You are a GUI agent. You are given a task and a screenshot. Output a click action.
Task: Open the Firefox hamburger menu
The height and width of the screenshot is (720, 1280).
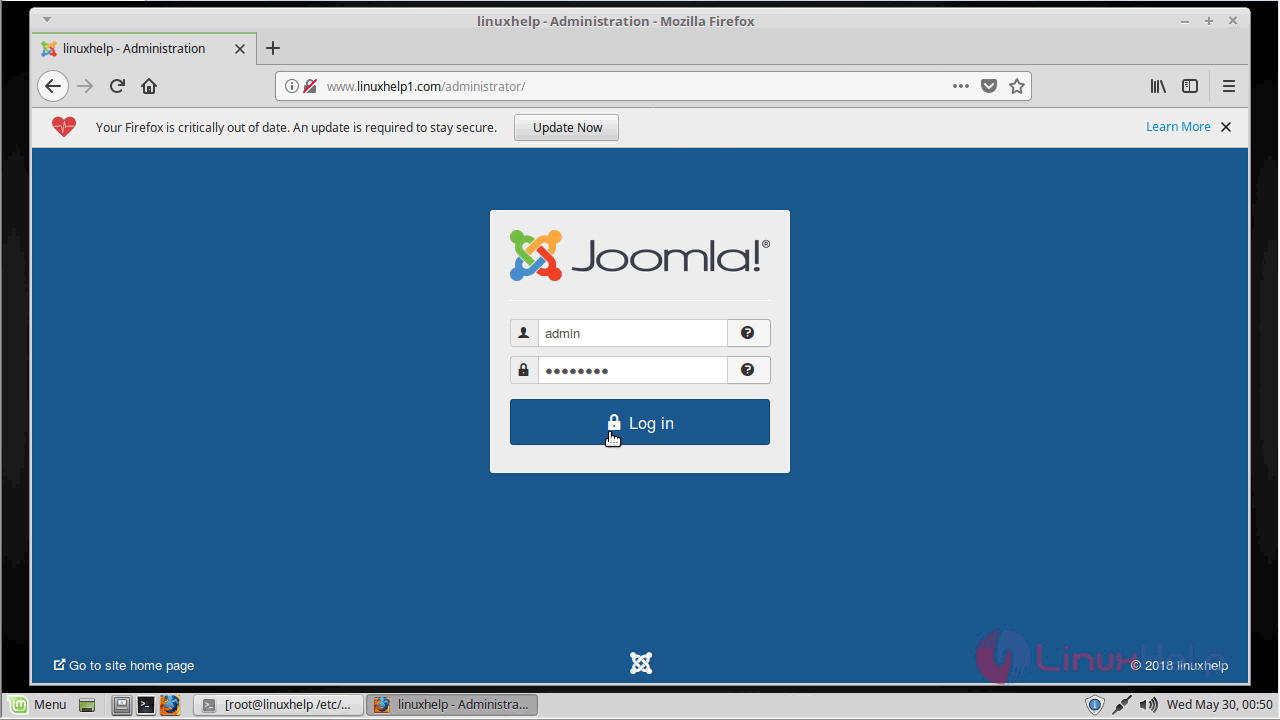(x=1229, y=86)
